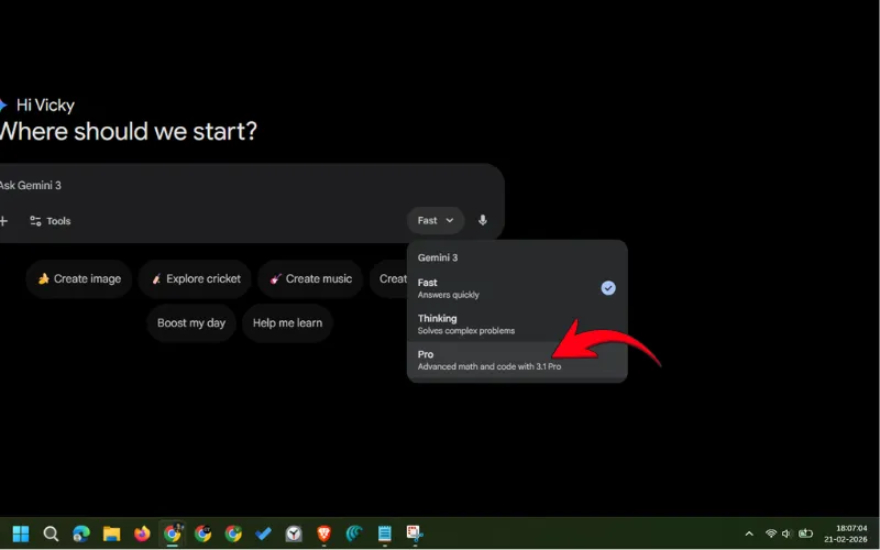Open File Explorer from the taskbar
Viewport: 880px width, 550px height.
pos(111,534)
